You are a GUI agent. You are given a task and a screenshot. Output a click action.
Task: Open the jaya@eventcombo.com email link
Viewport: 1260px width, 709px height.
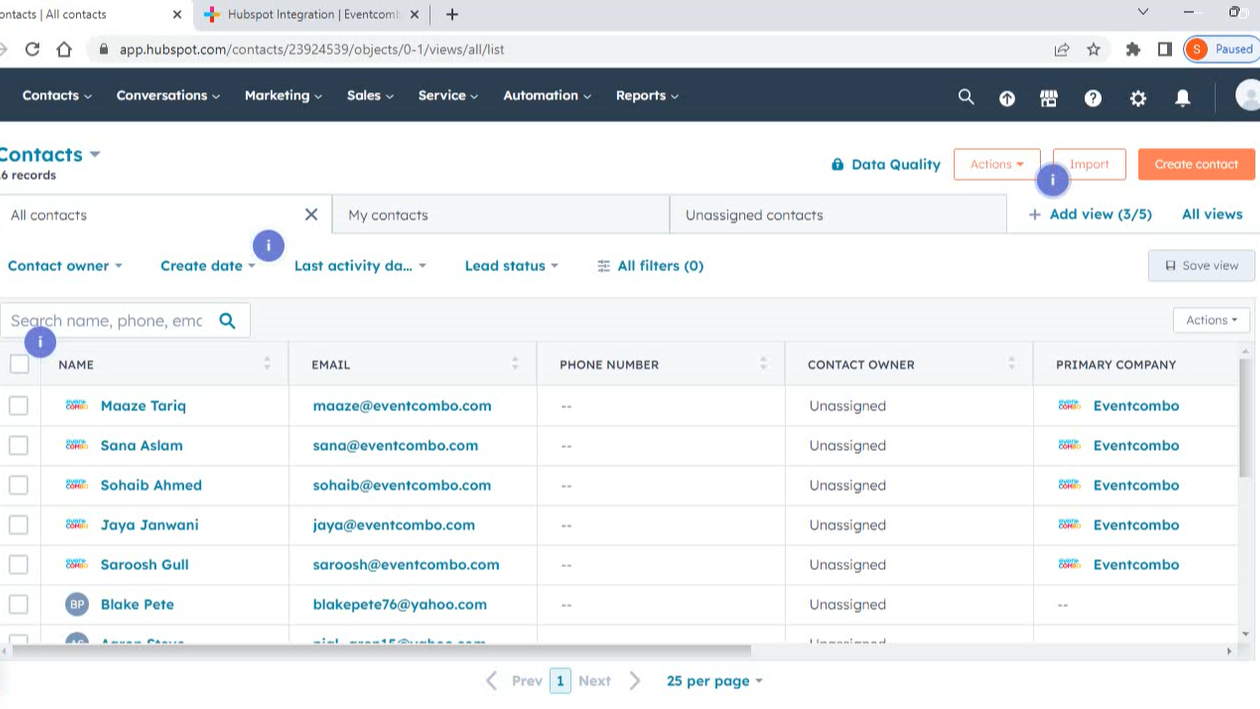coord(393,525)
